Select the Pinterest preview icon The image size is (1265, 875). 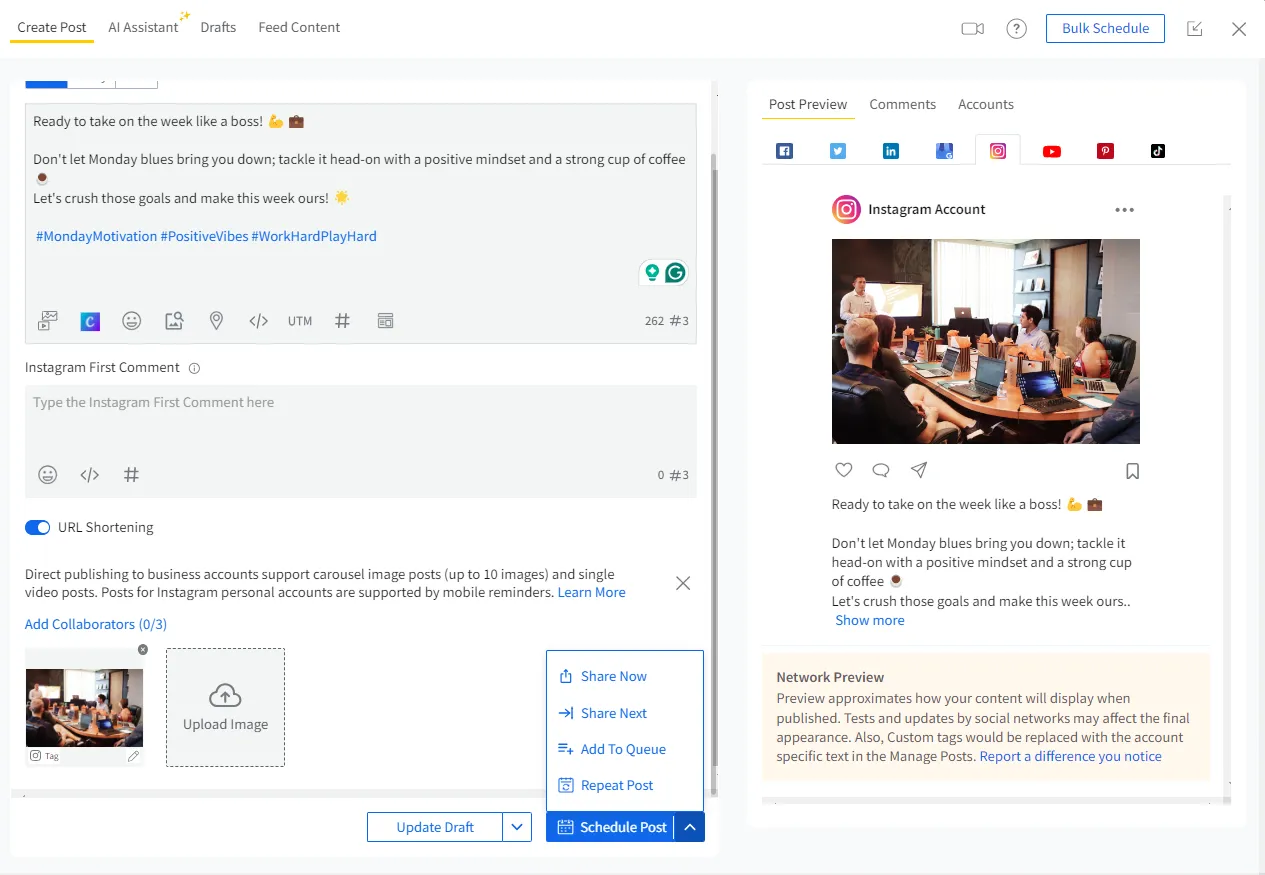(x=1105, y=151)
